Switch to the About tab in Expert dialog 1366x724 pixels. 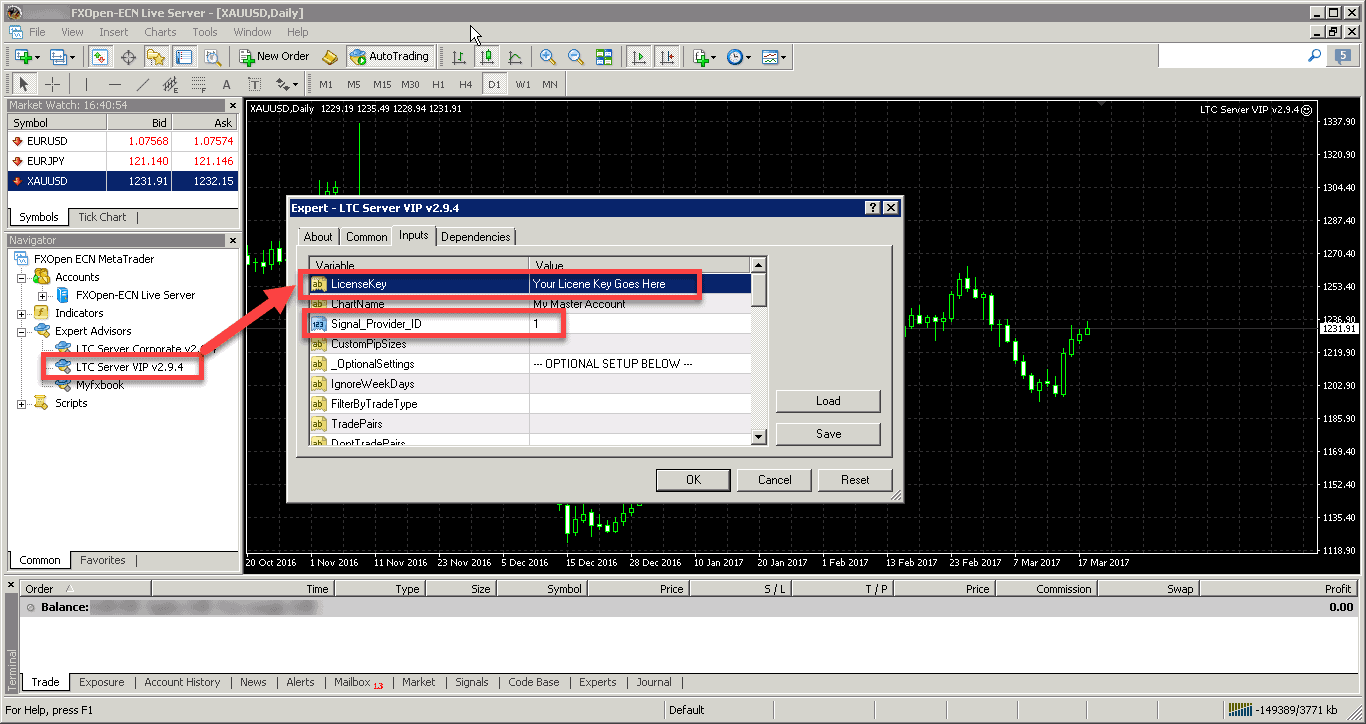(318, 237)
